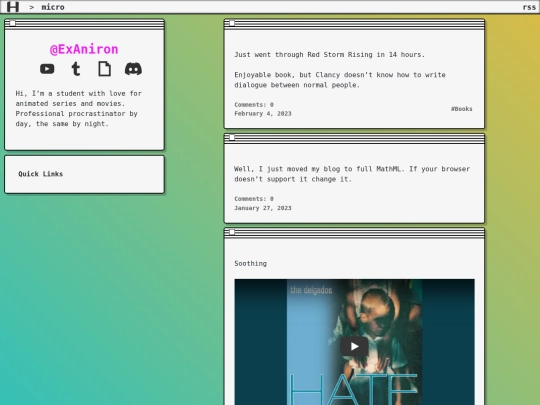Click the 'Just went through Red Storm Rising' text
540x405 pixels.
(329, 54)
